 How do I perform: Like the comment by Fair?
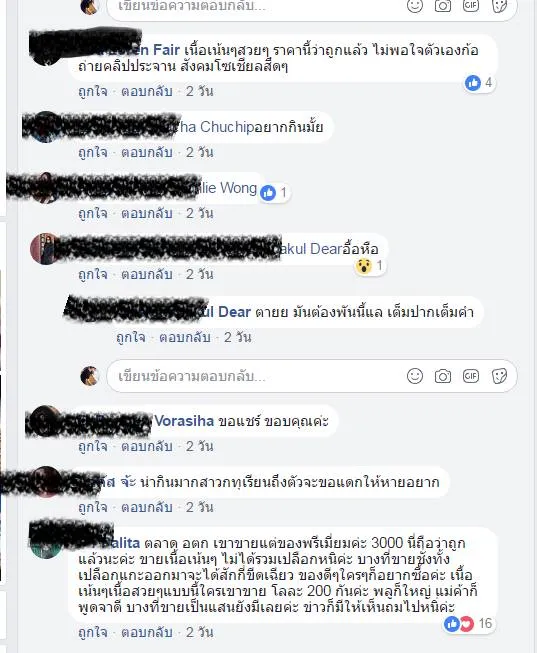click(x=92, y=91)
